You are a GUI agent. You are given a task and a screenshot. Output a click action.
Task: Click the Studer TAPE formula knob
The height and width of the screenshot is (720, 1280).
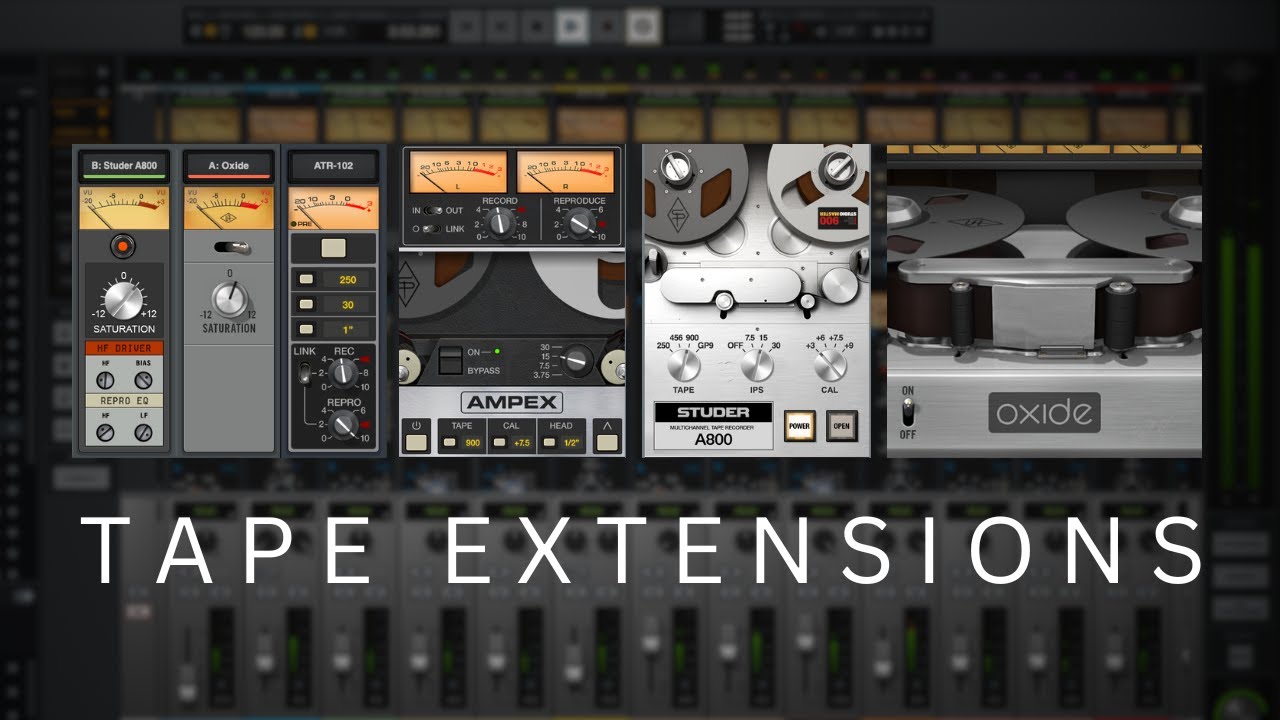coord(685,365)
